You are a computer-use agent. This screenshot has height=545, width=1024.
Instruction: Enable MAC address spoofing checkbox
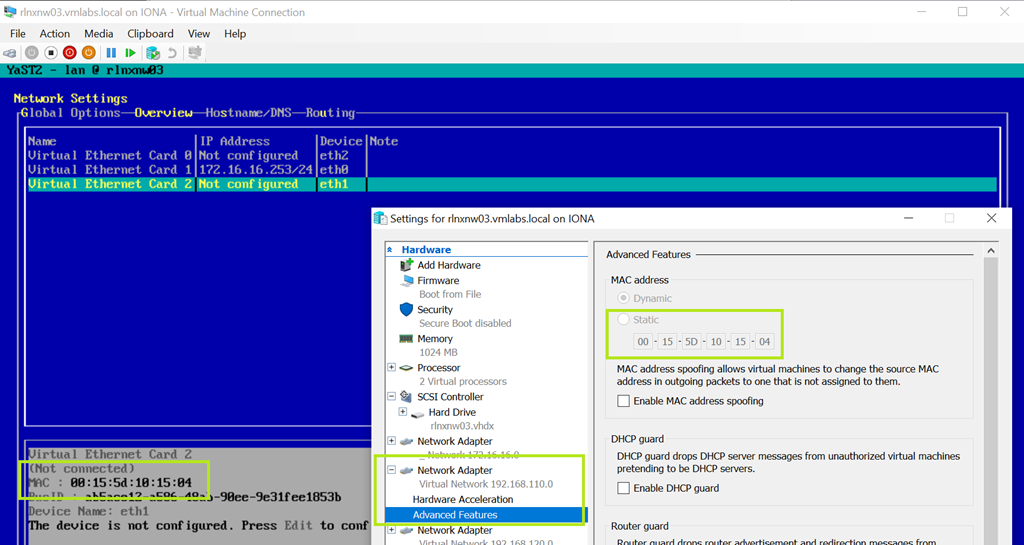pyautogui.click(x=624, y=401)
